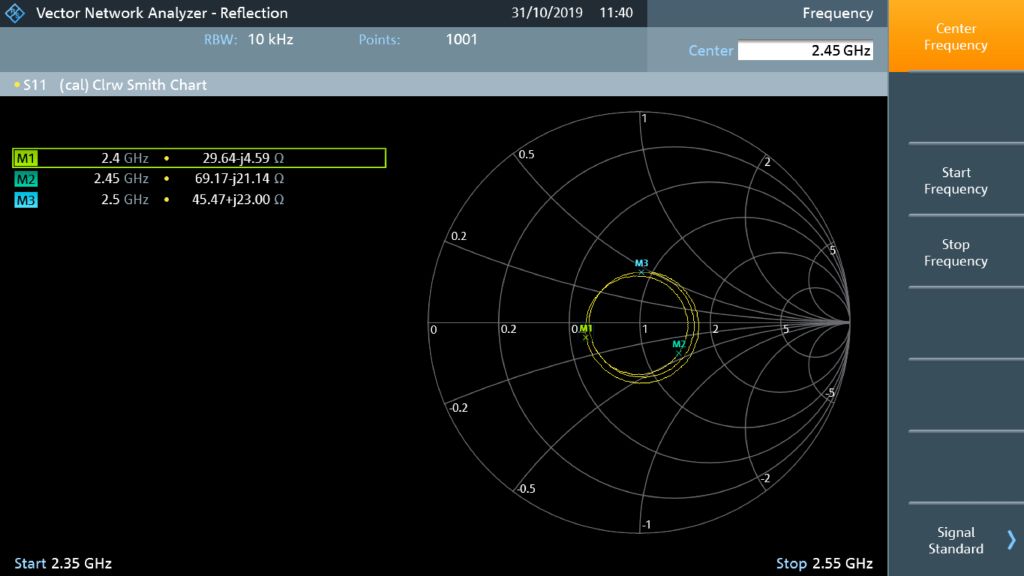Viewport: 1024px width, 576px height.
Task: Select the M1 marker label
Action: 26,158
